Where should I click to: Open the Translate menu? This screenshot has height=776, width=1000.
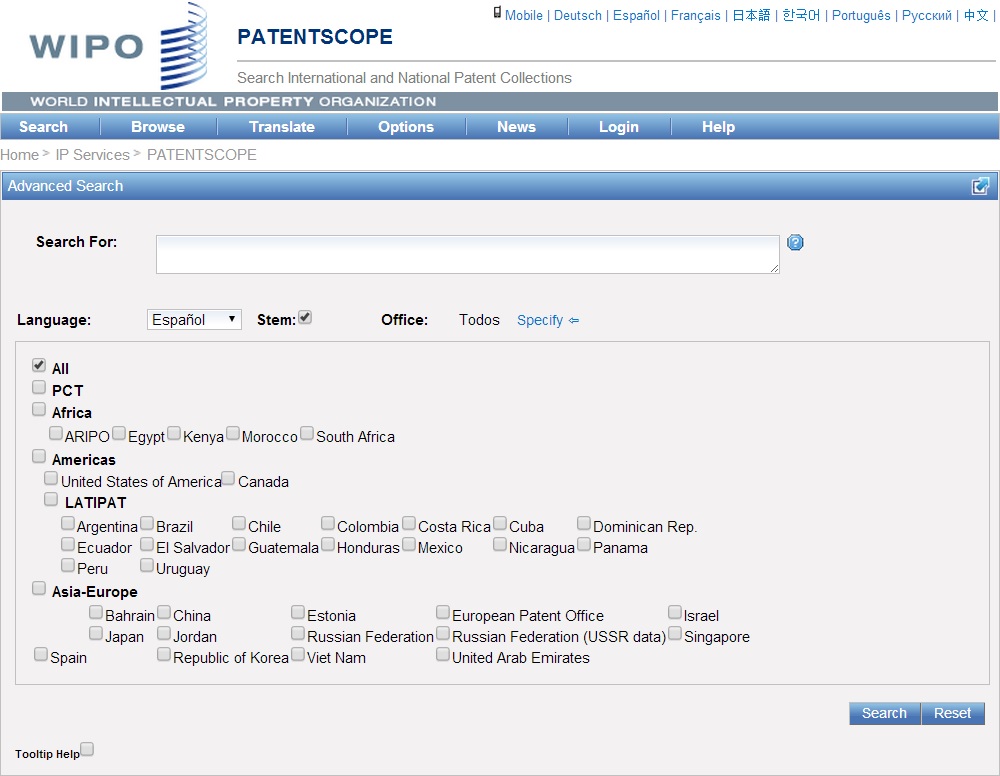(x=282, y=127)
